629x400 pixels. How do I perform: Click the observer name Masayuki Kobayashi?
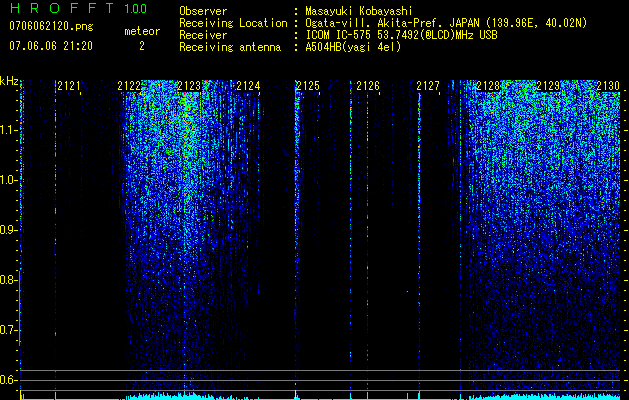(359, 11)
